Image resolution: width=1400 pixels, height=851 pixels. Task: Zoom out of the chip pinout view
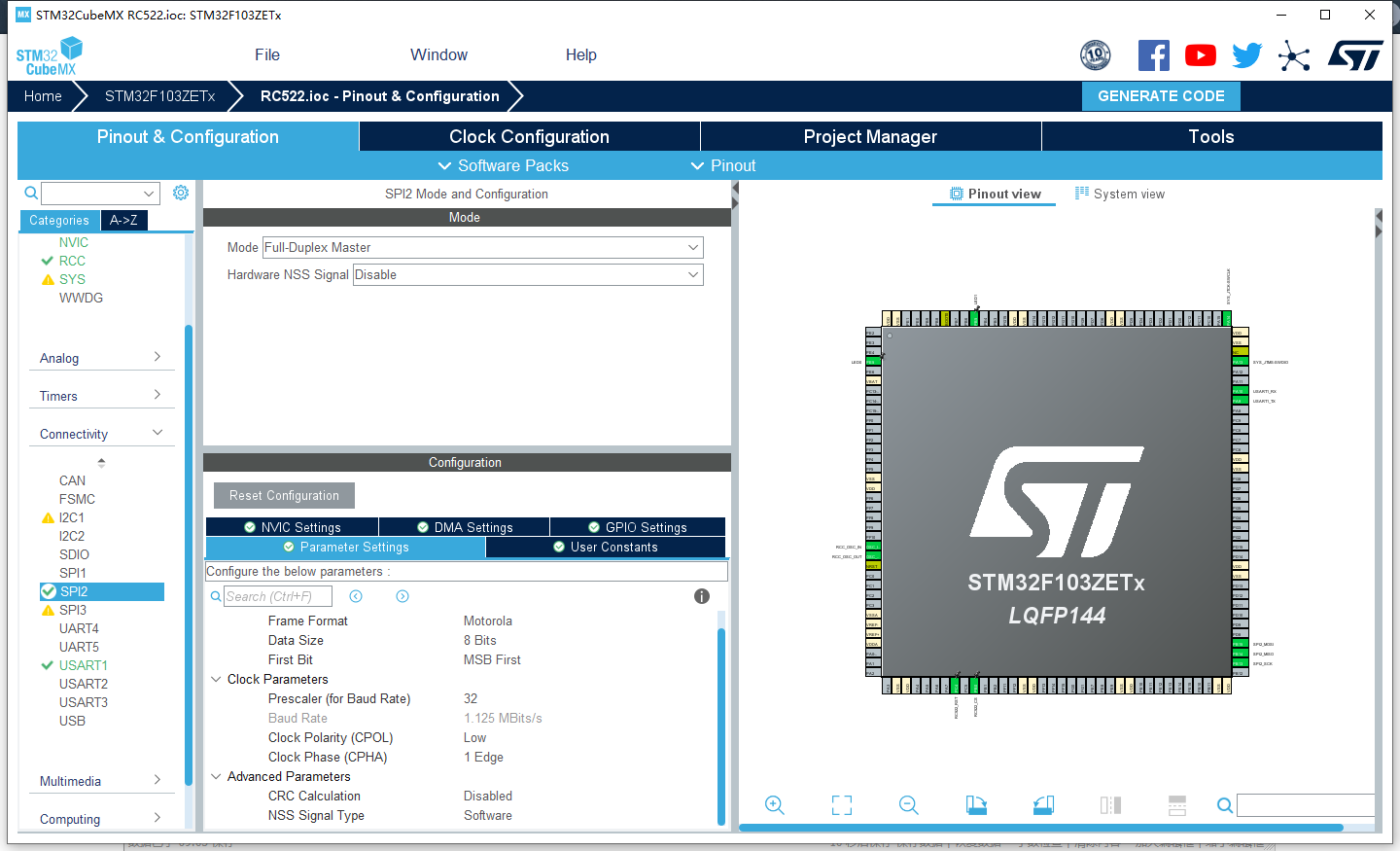pos(908,805)
